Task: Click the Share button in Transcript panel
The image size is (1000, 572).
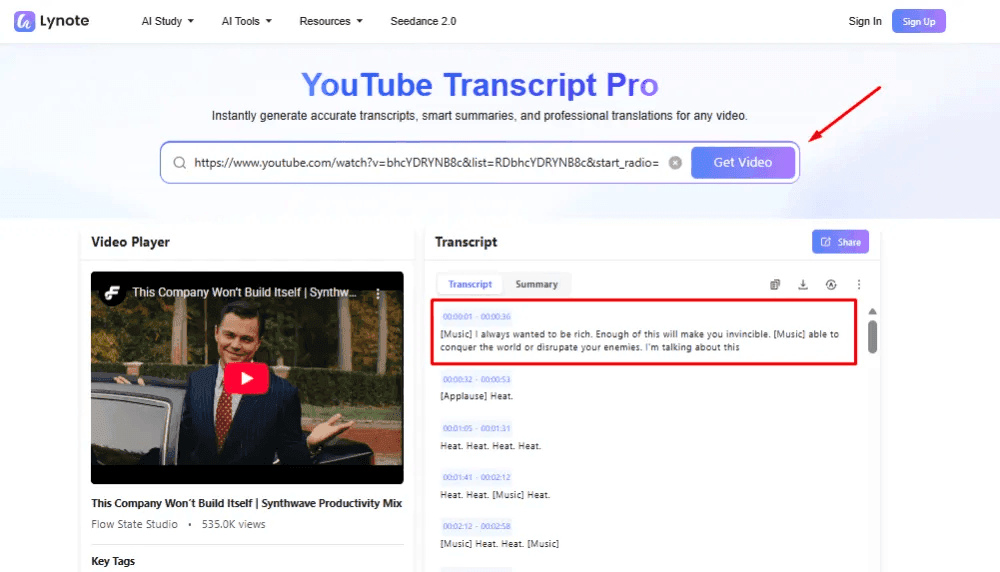Action: click(840, 242)
